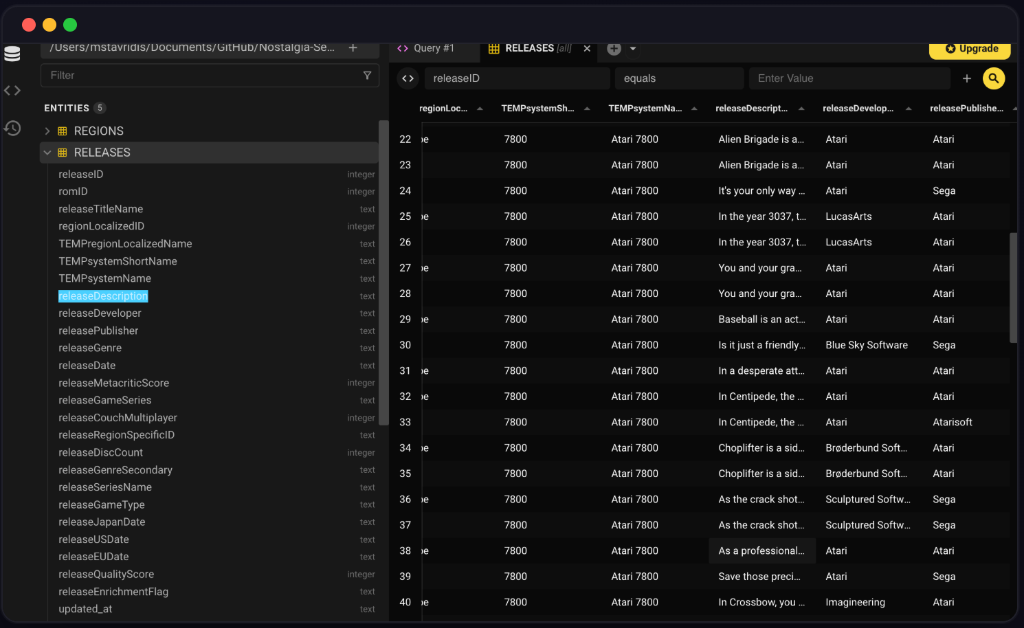
Task: Click the RELEASES table grid icon in the tree
Action: [63, 153]
